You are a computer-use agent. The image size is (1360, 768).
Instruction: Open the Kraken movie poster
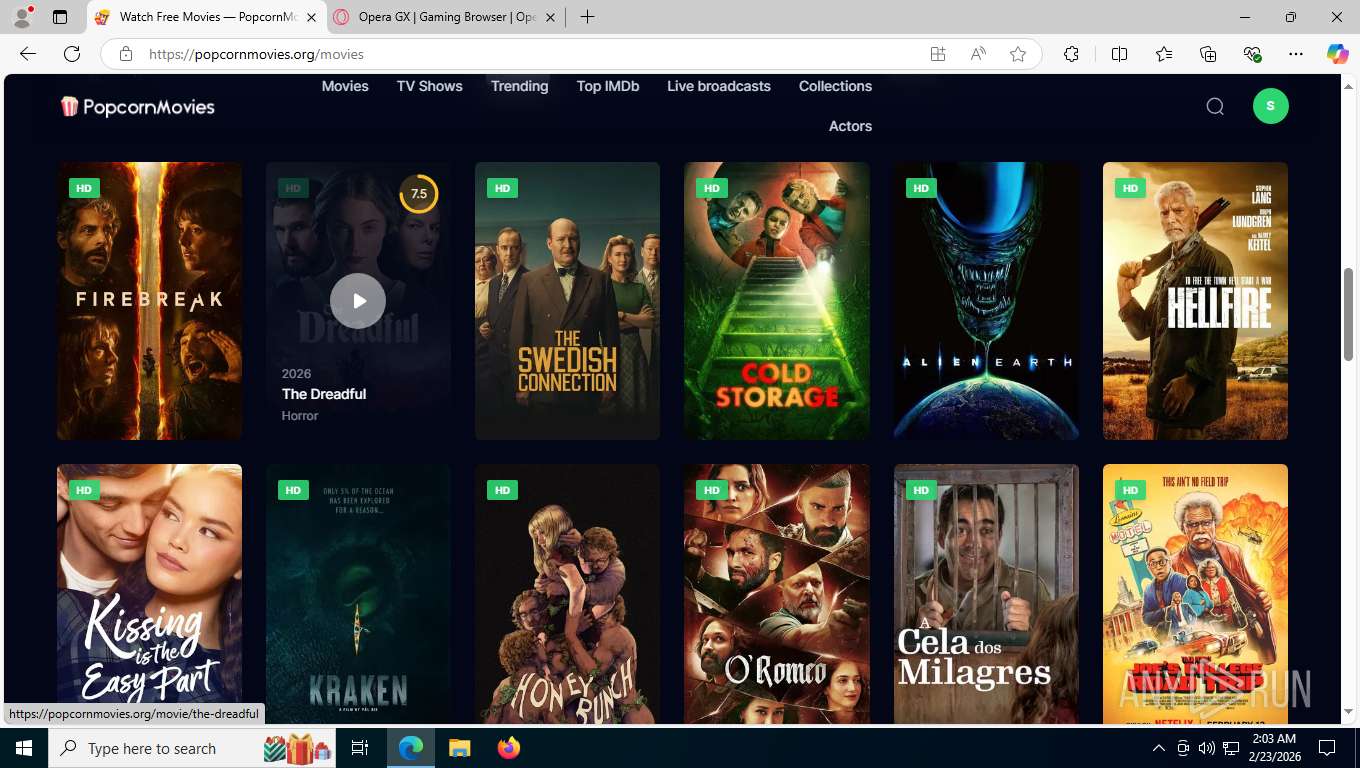click(358, 594)
